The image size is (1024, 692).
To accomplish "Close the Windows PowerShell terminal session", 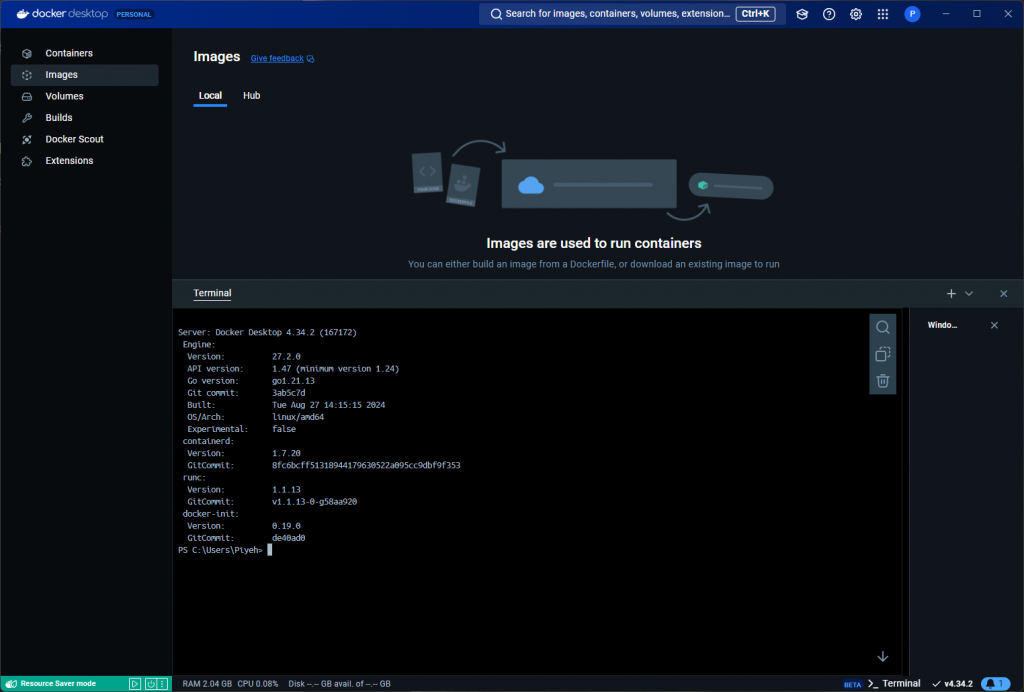I will [x=994, y=325].
